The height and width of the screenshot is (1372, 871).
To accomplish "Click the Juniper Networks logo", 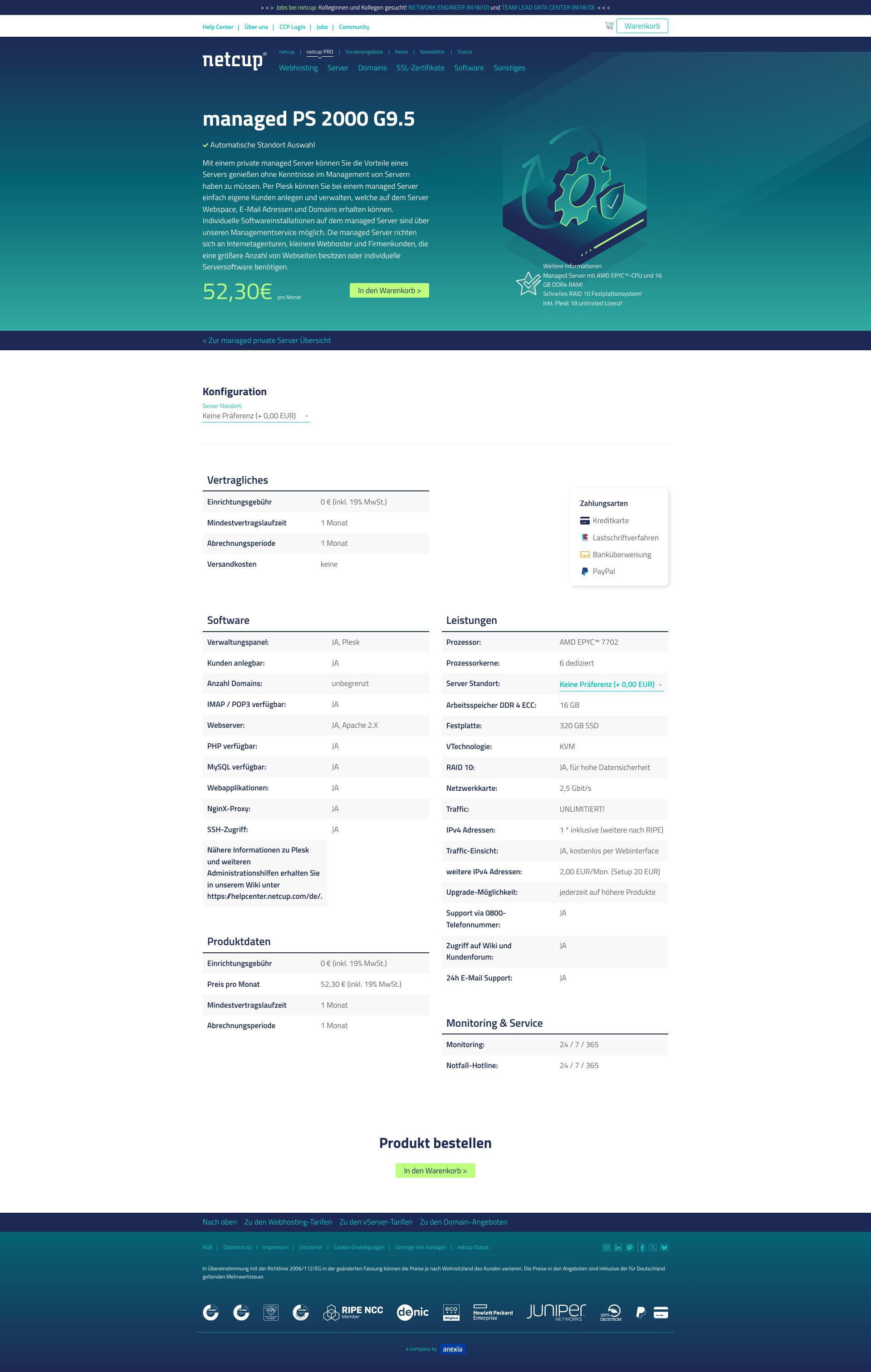I will pyautogui.click(x=556, y=1313).
